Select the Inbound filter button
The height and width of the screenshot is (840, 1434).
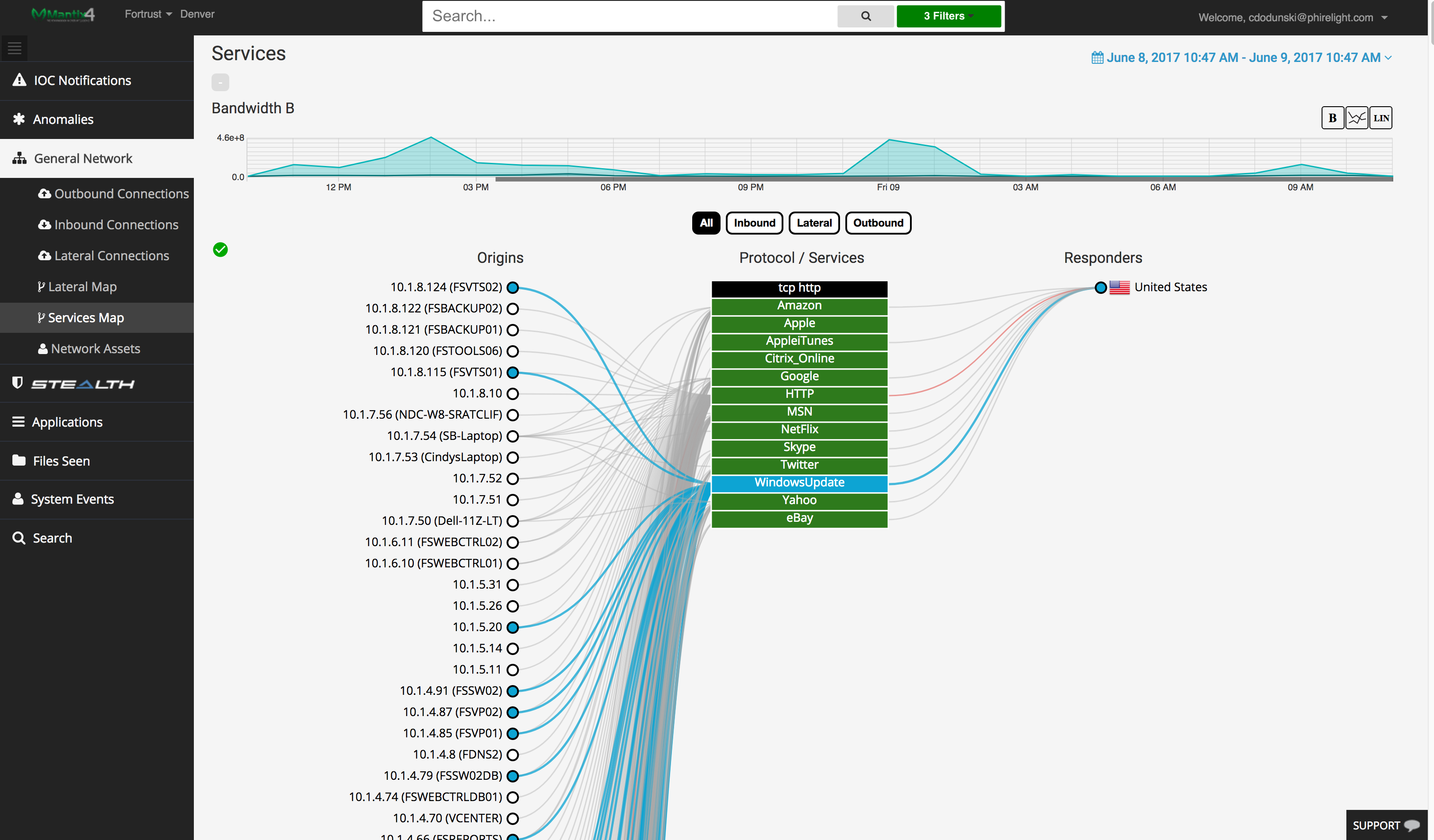[x=755, y=223]
